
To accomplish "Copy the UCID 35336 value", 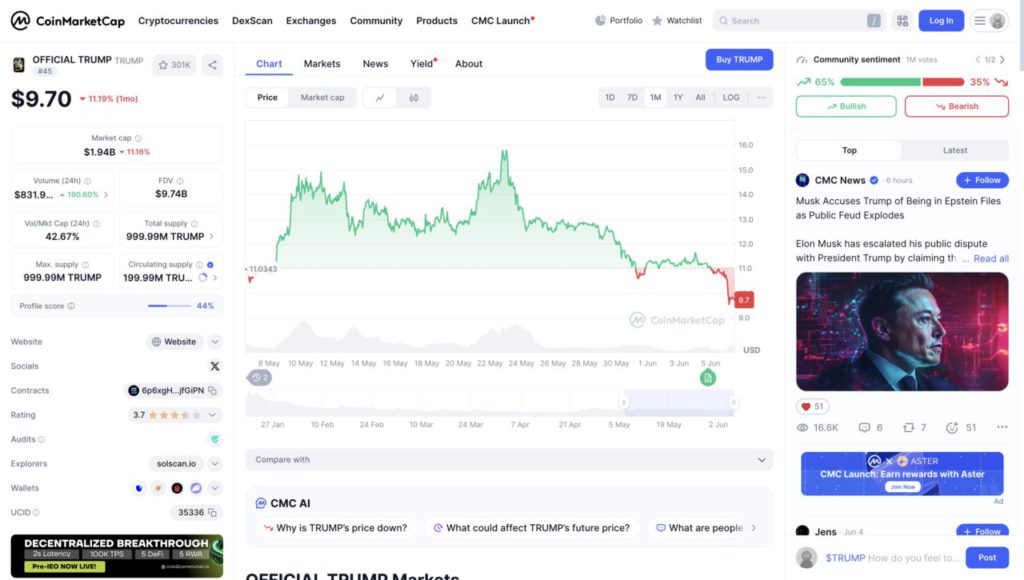I will 213,512.
